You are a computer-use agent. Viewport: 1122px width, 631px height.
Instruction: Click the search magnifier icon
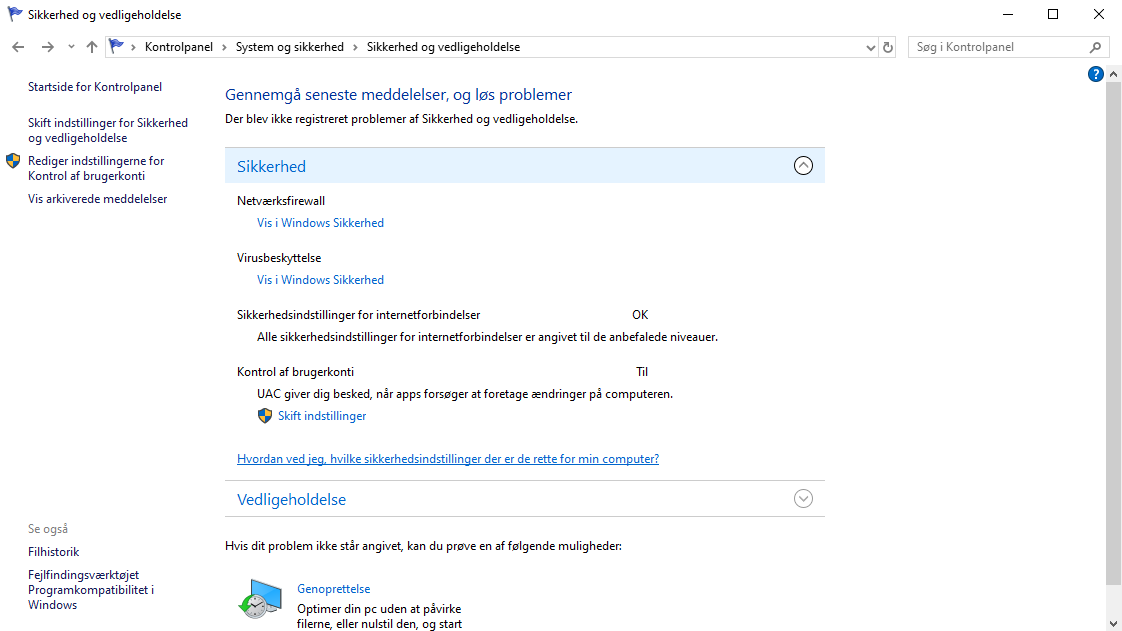(1096, 47)
